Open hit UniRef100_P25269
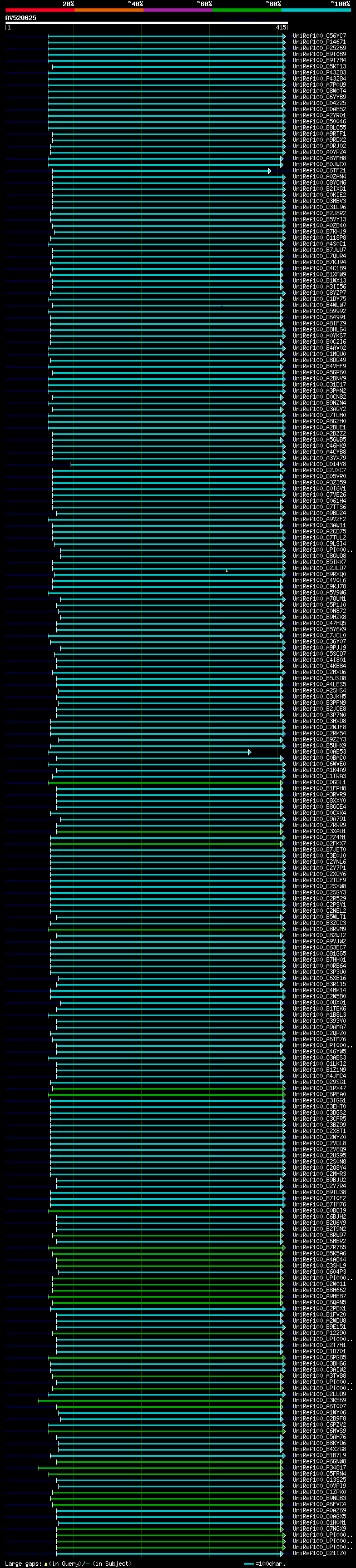The image size is (356, 1568). click(319, 48)
